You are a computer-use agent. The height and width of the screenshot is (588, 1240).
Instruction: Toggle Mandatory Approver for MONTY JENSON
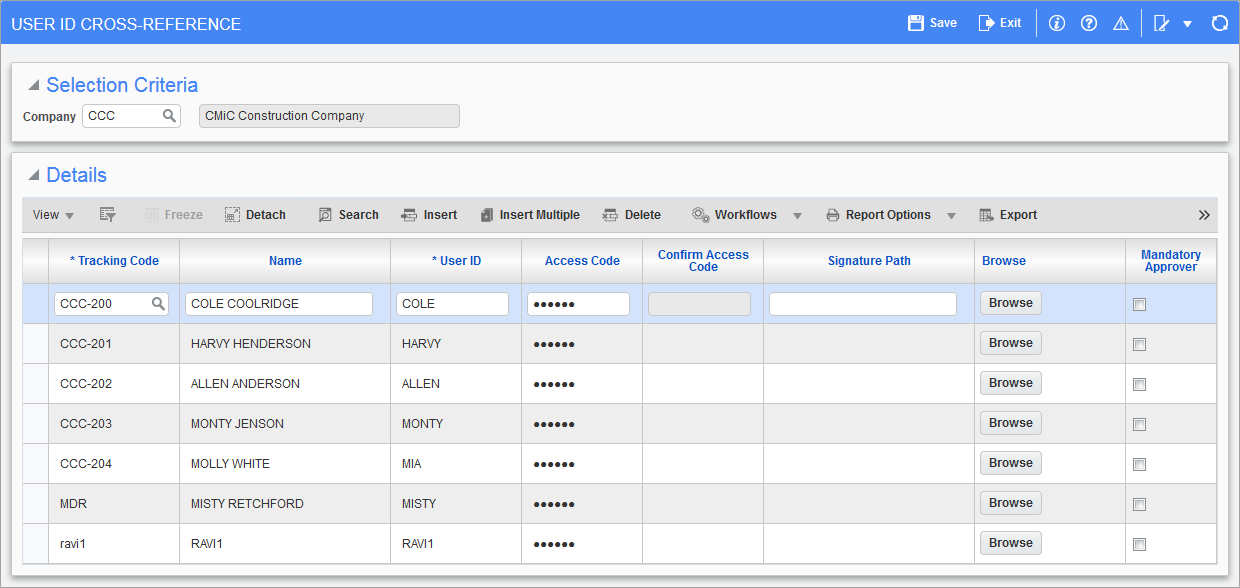click(1139, 425)
